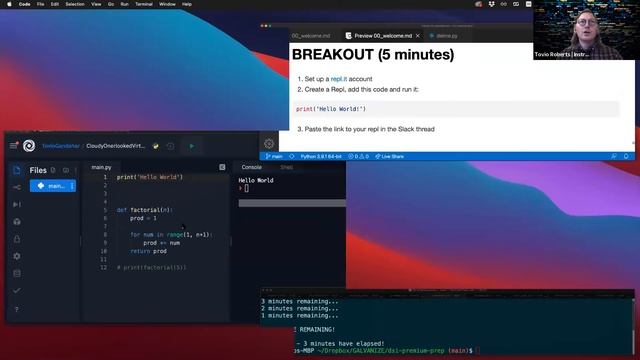This screenshot has height=360, width=640.
Task: Open the Apple menu
Action: (x=9, y=4)
